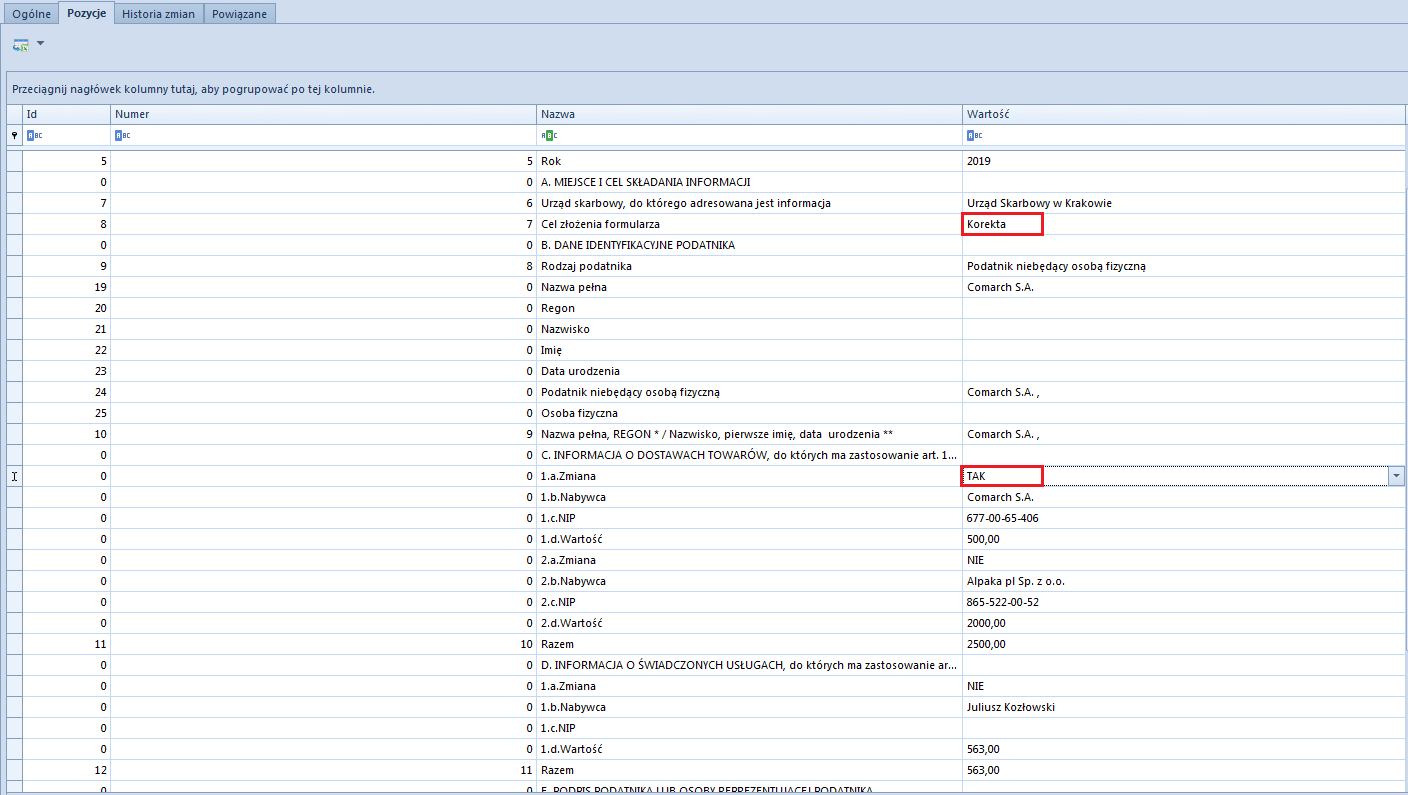Expand the TAK value dropdown for 1.a.Zmiana
The height and width of the screenshot is (795, 1408).
1396,477
